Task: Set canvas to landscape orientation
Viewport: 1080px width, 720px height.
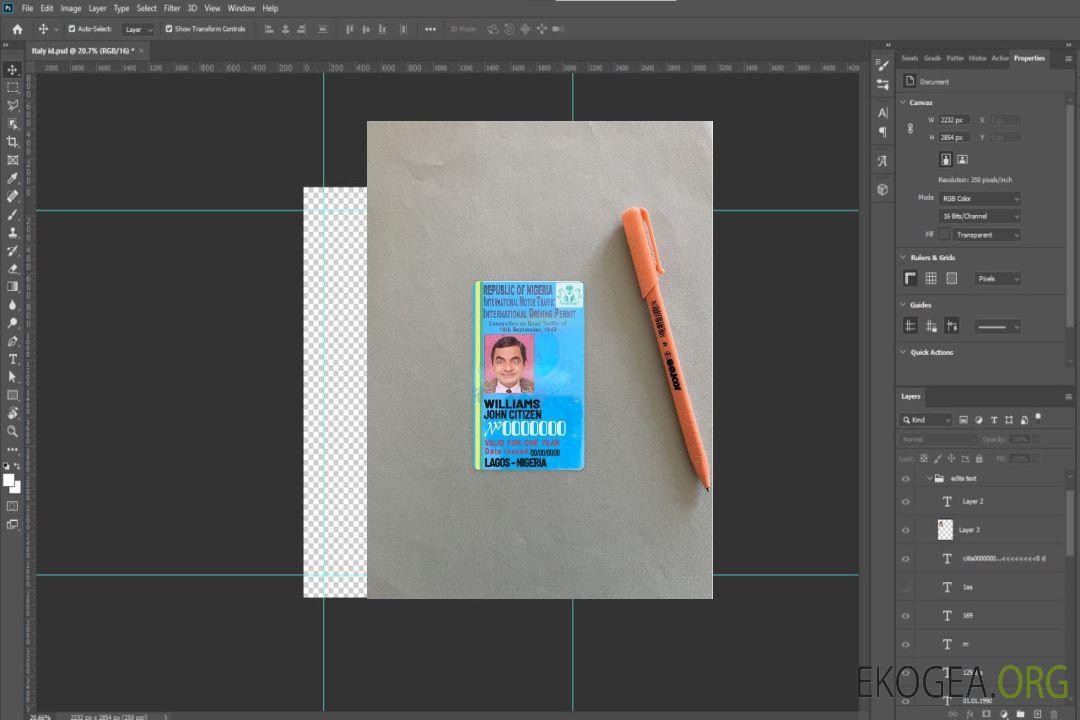Action: tap(962, 159)
